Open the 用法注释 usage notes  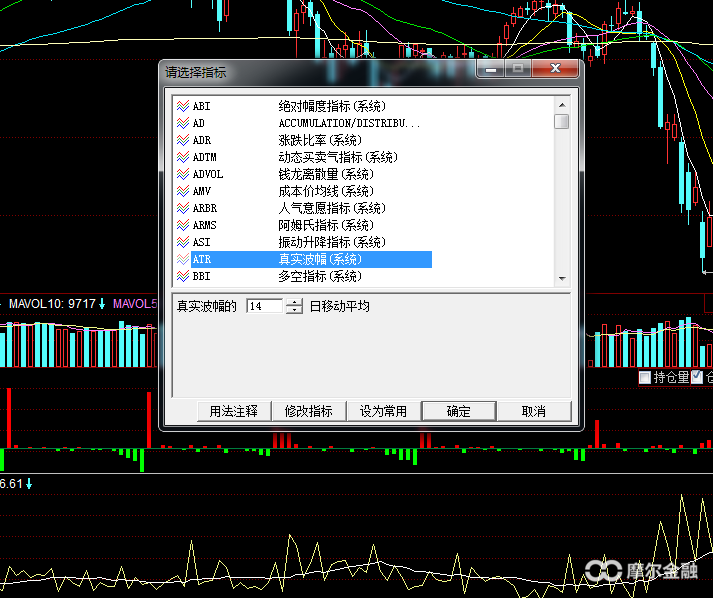tap(234, 411)
